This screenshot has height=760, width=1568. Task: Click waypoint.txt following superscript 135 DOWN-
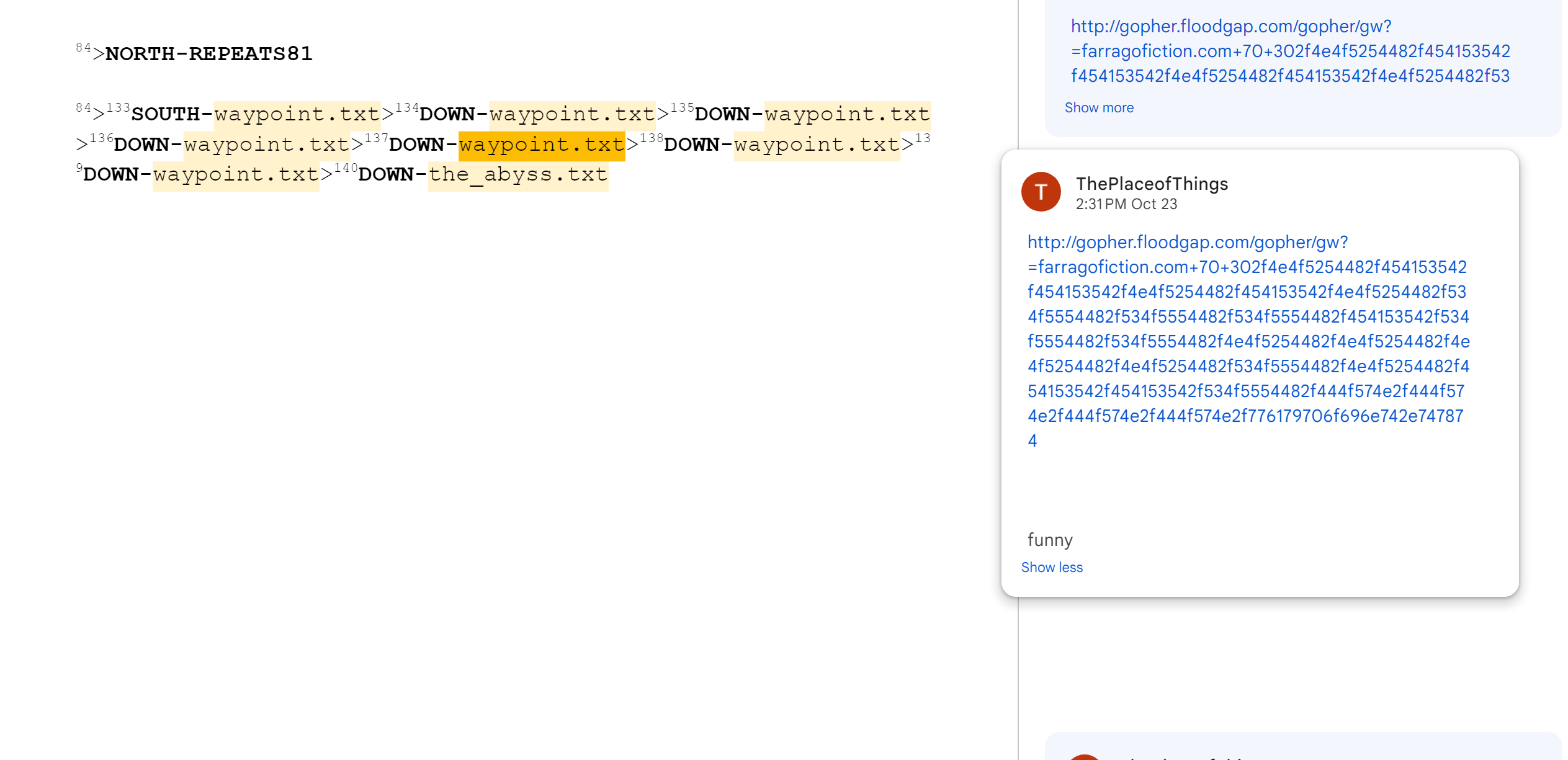(846, 115)
